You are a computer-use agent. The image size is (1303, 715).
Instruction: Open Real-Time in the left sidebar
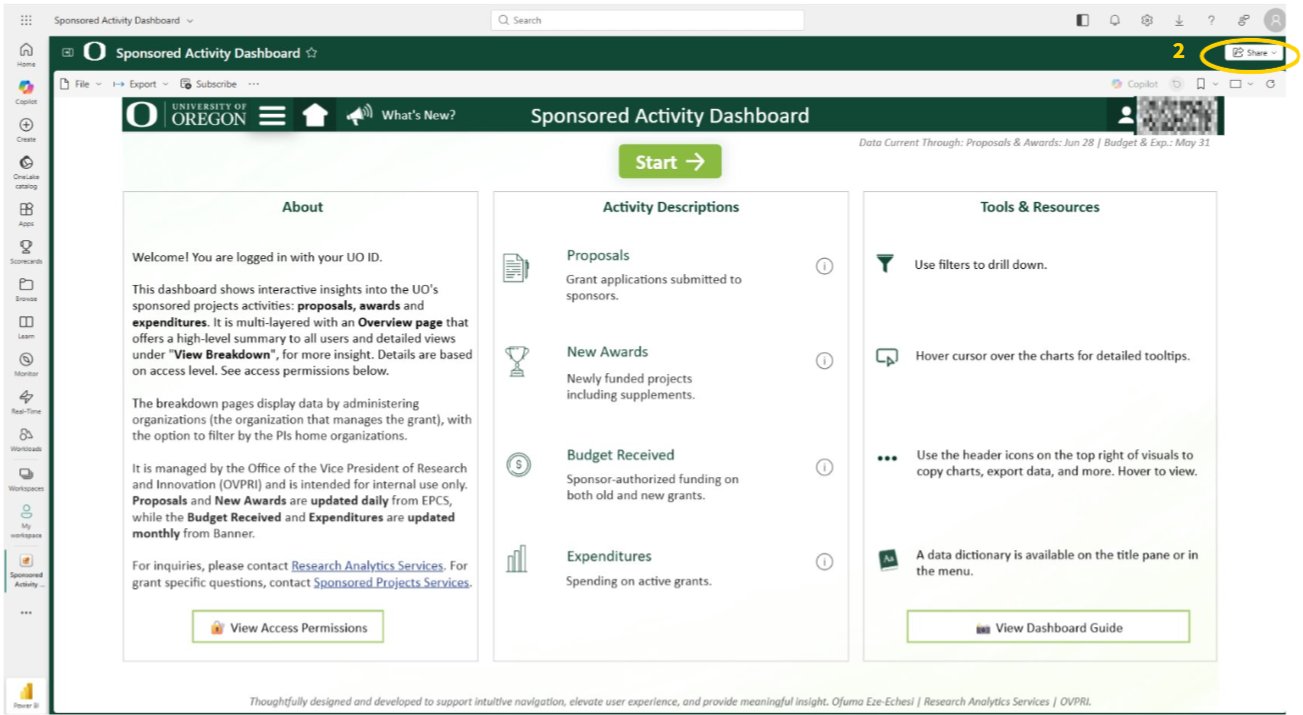click(26, 401)
